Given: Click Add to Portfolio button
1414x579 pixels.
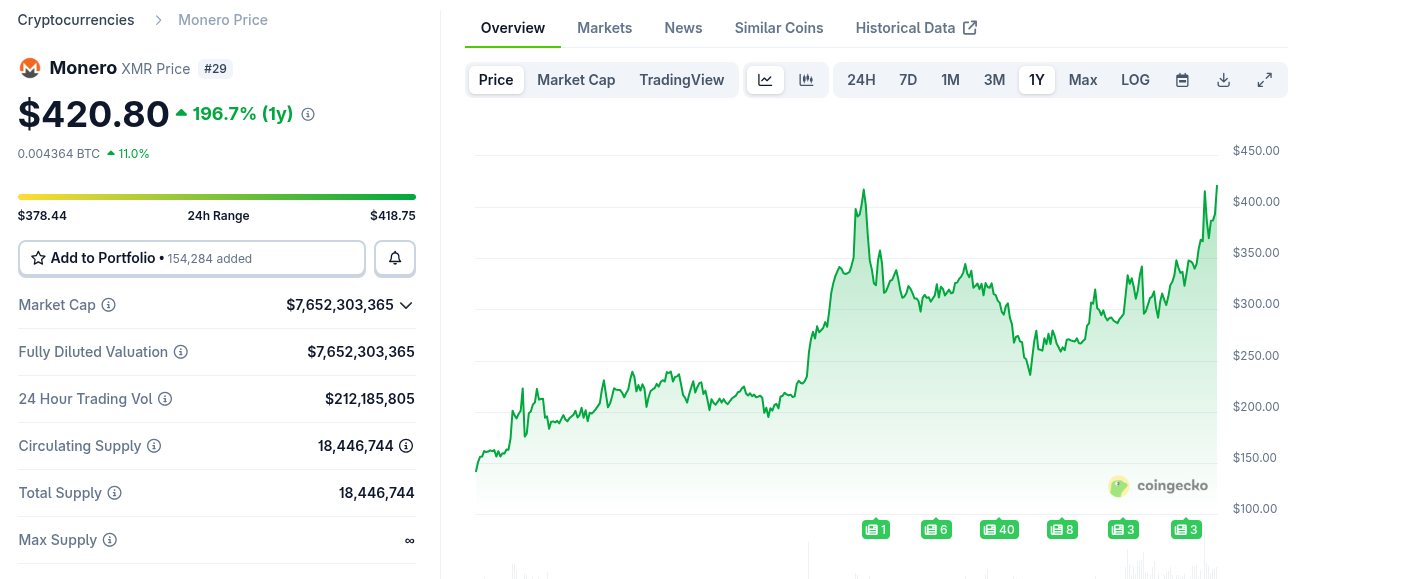Looking at the screenshot, I should (x=192, y=258).
